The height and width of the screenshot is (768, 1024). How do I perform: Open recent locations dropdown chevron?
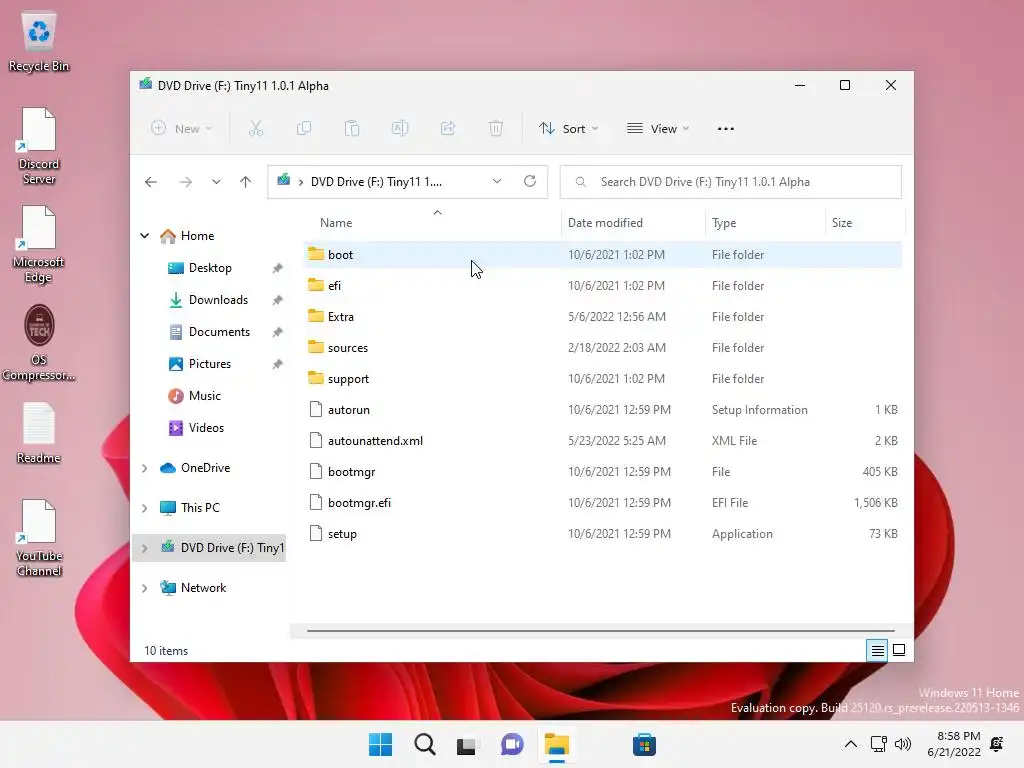(216, 182)
